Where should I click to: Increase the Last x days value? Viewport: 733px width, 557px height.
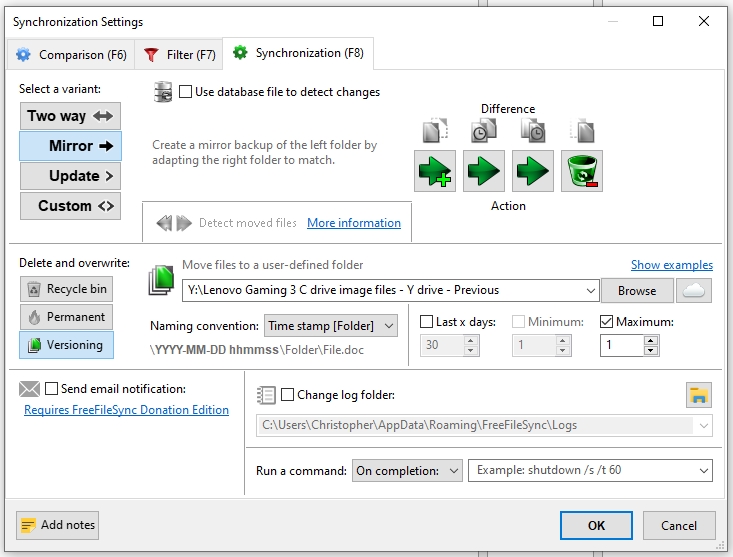point(471,340)
